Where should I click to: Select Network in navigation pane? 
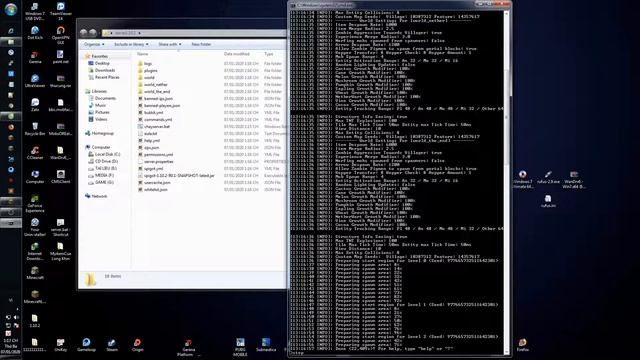[x=96, y=196]
